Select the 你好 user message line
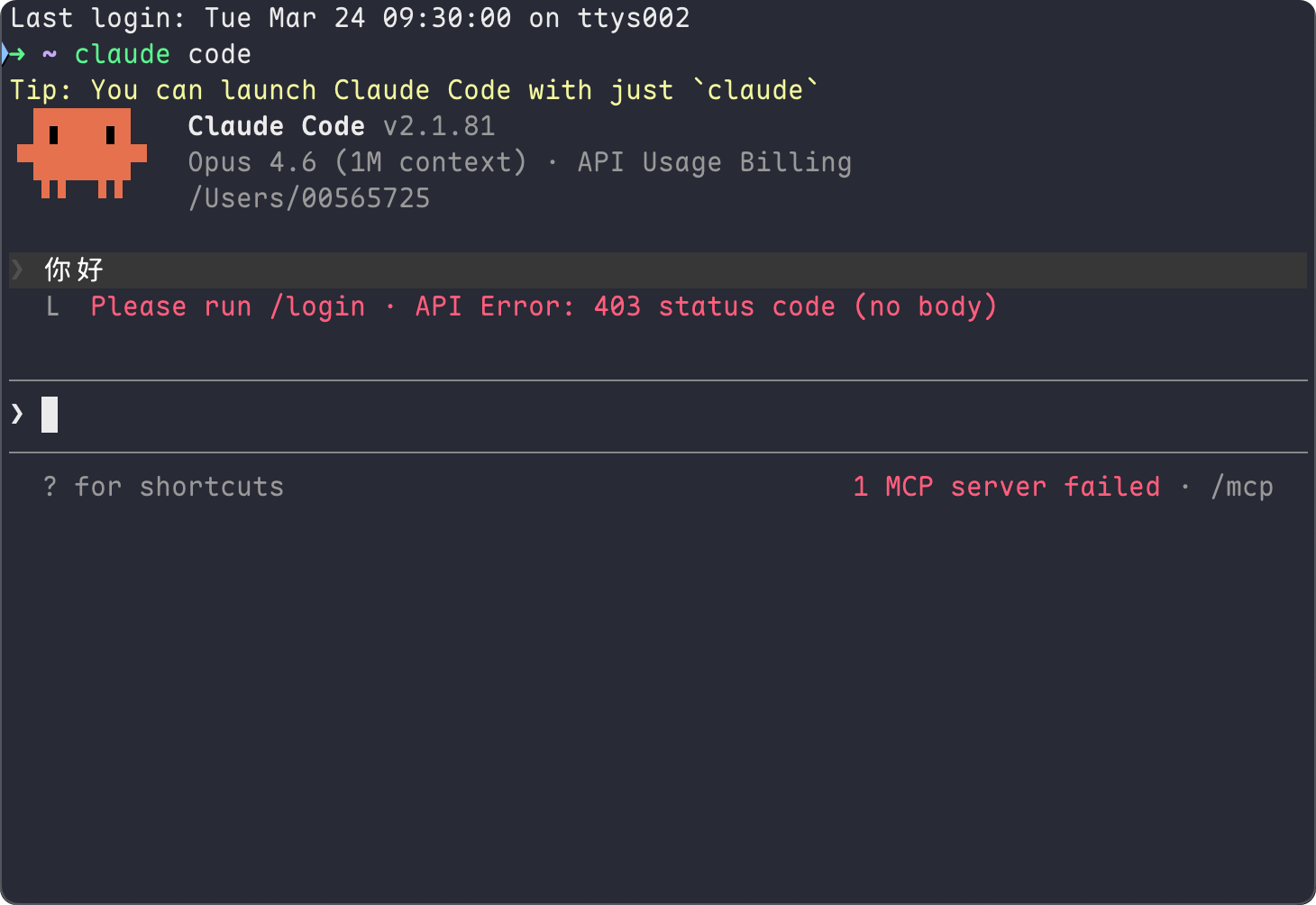 pyautogui.click(x=658, y=270)
